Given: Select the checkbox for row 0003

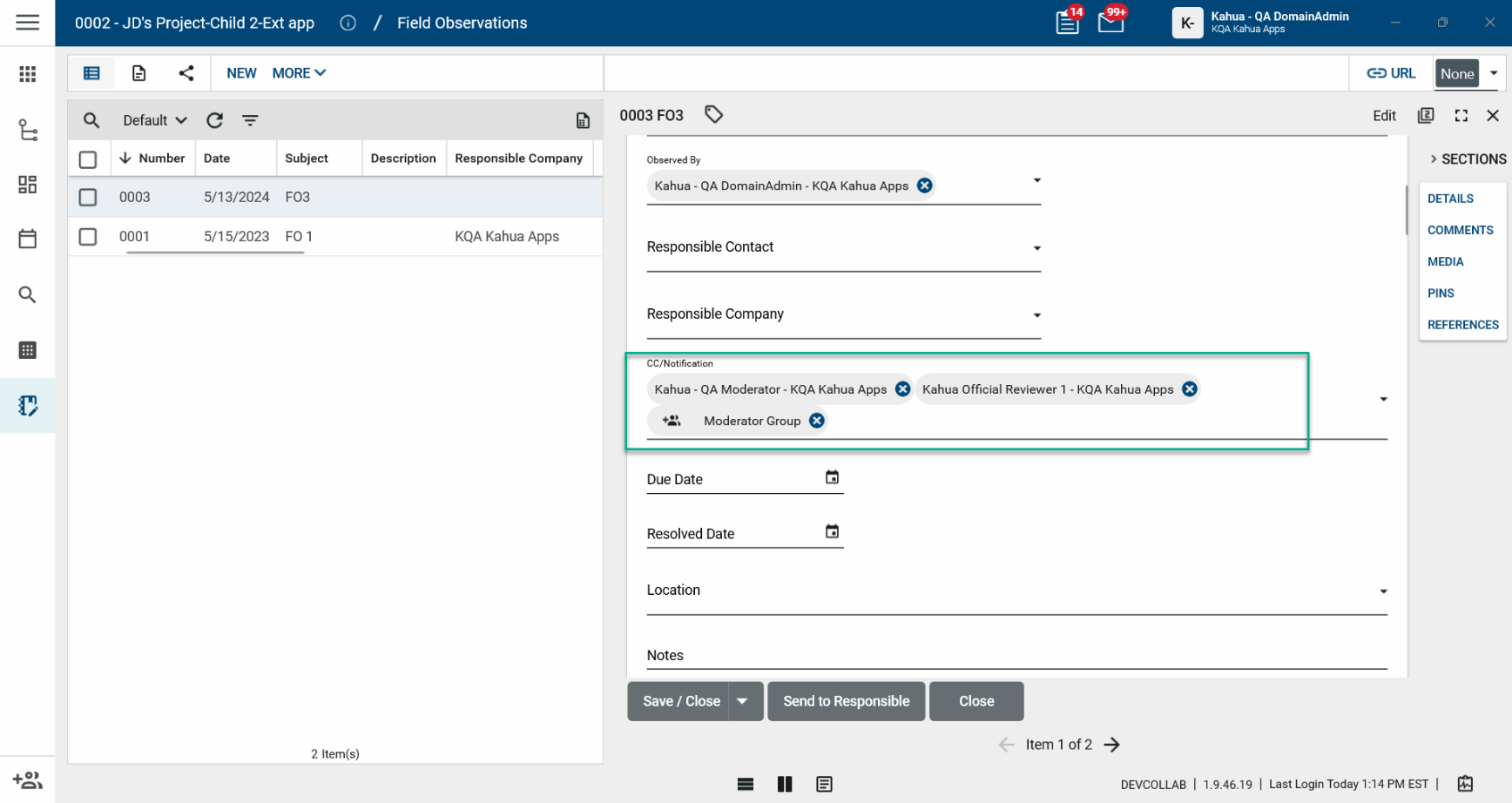Looking at the screenshot, I should (x=88, y=197).
